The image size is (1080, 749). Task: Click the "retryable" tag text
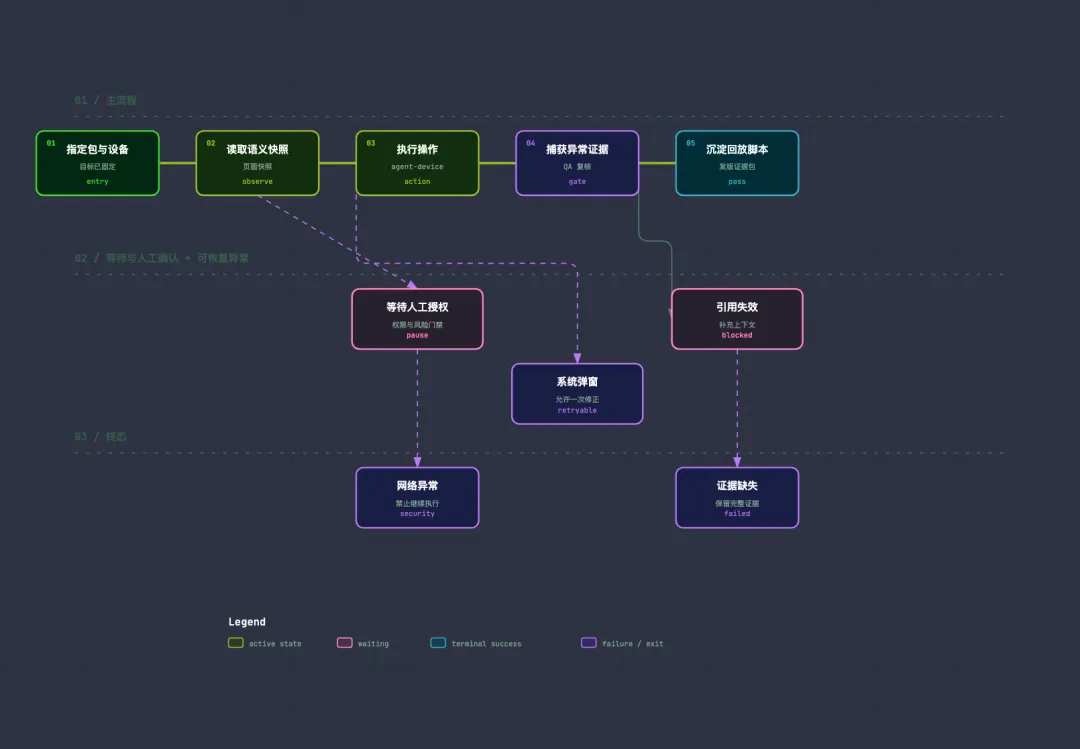[x=577, y=411]
